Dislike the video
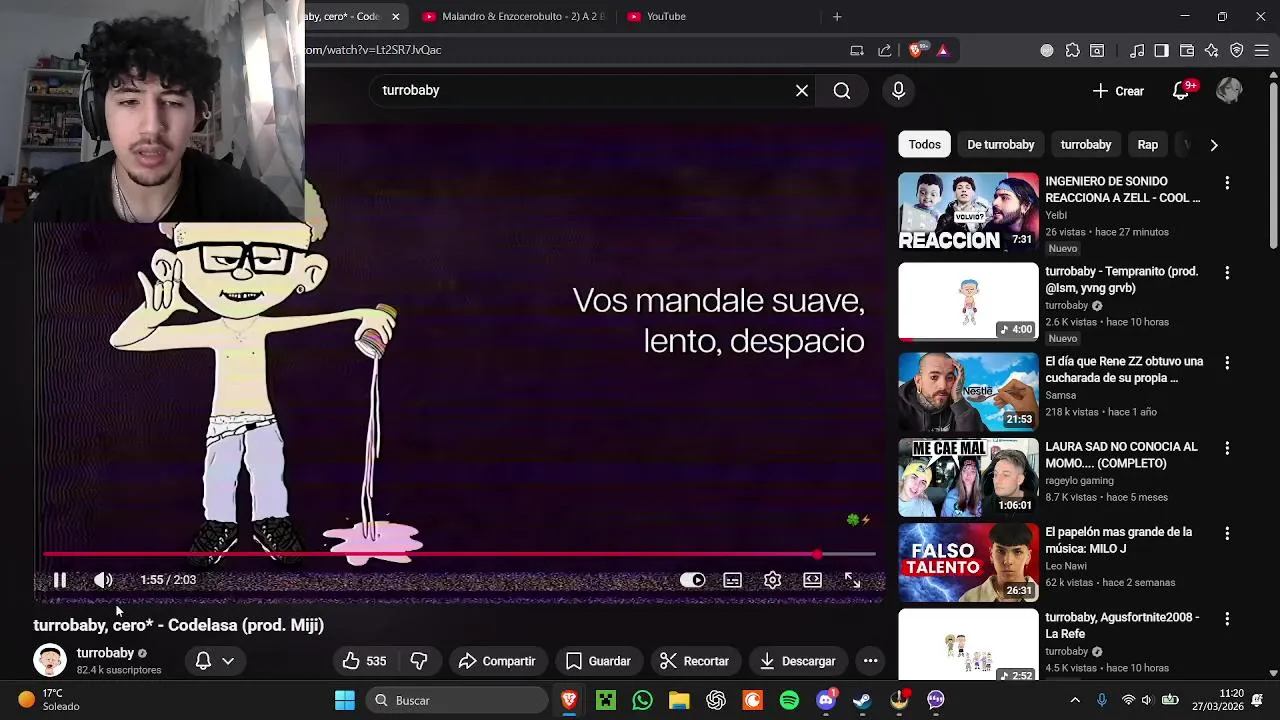1280x720 pixels. 419,661
